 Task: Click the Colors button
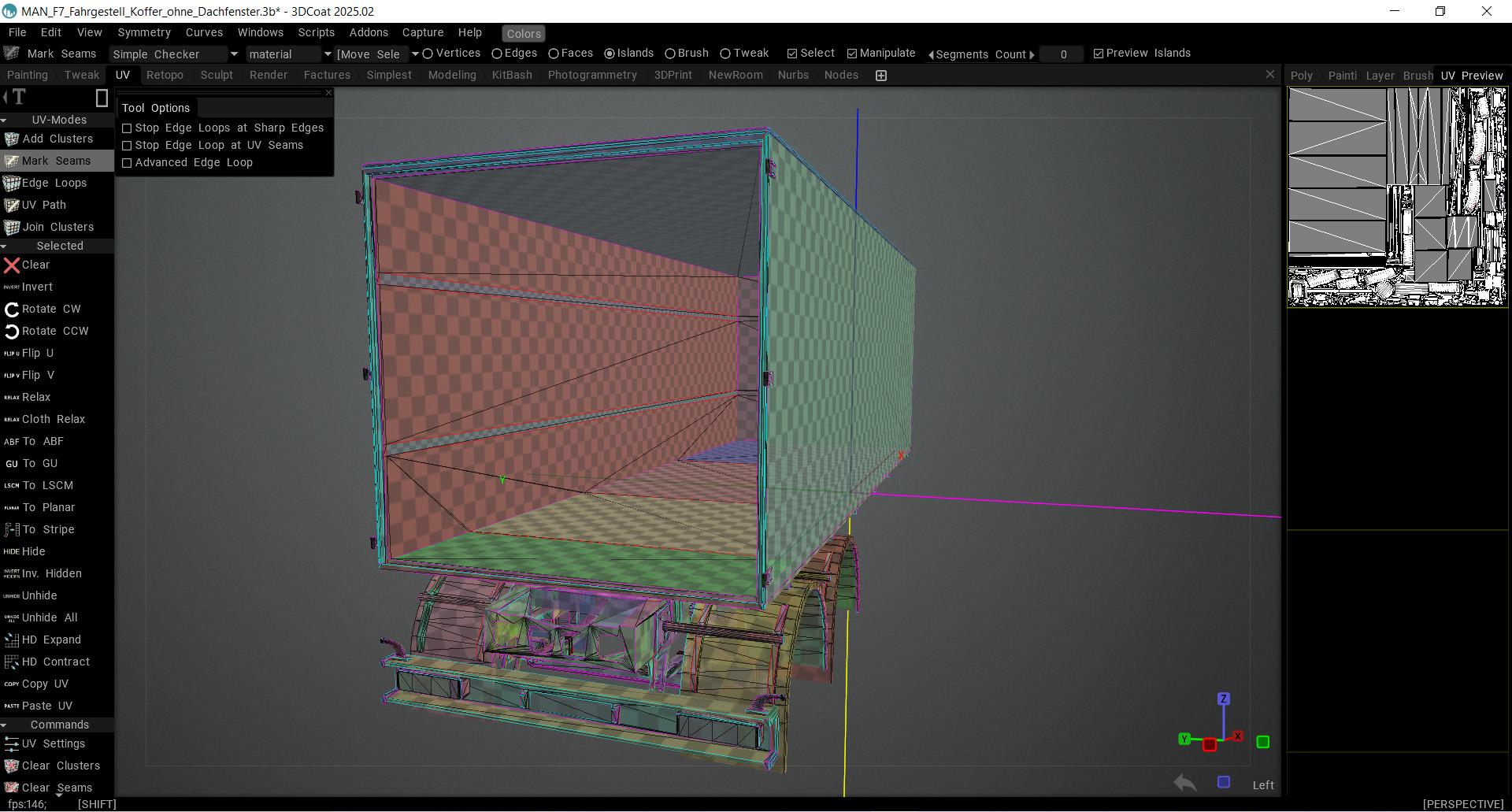(x=524, y=34)
